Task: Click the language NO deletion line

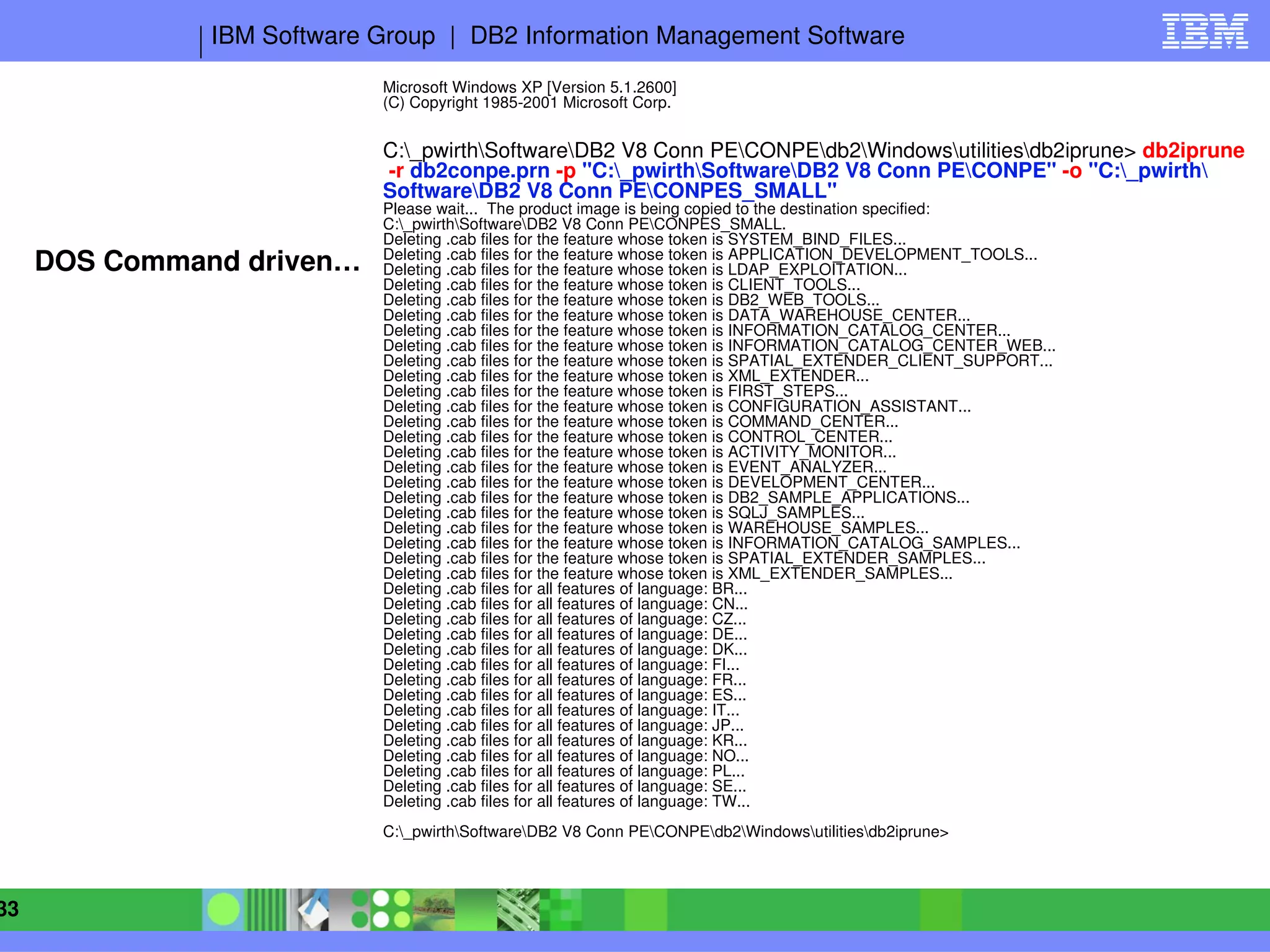Action: pyautogui.click(x=566, y=756)
